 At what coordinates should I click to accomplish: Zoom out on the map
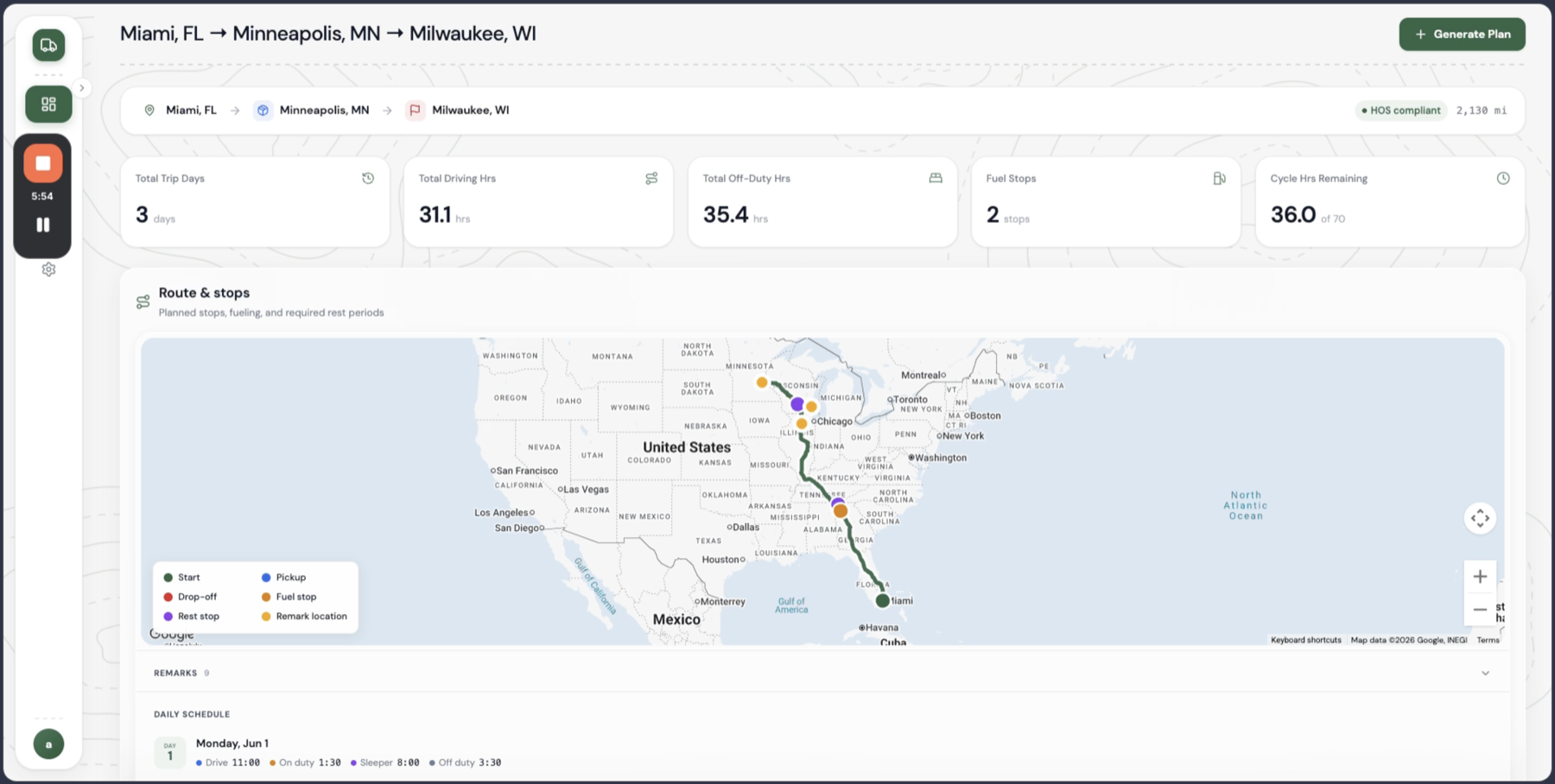pyautogui.click(x=1480, y=609)
